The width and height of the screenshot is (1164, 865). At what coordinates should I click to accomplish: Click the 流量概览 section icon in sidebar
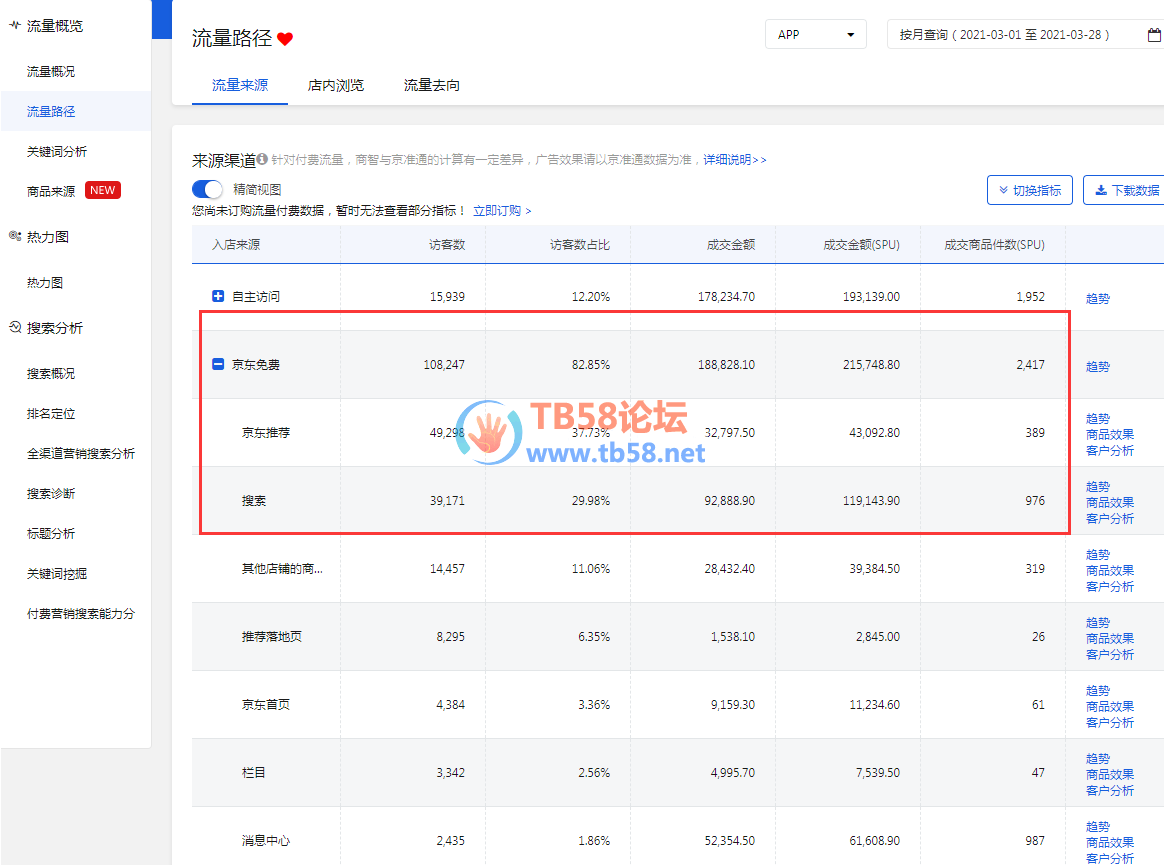coord(14,26)
